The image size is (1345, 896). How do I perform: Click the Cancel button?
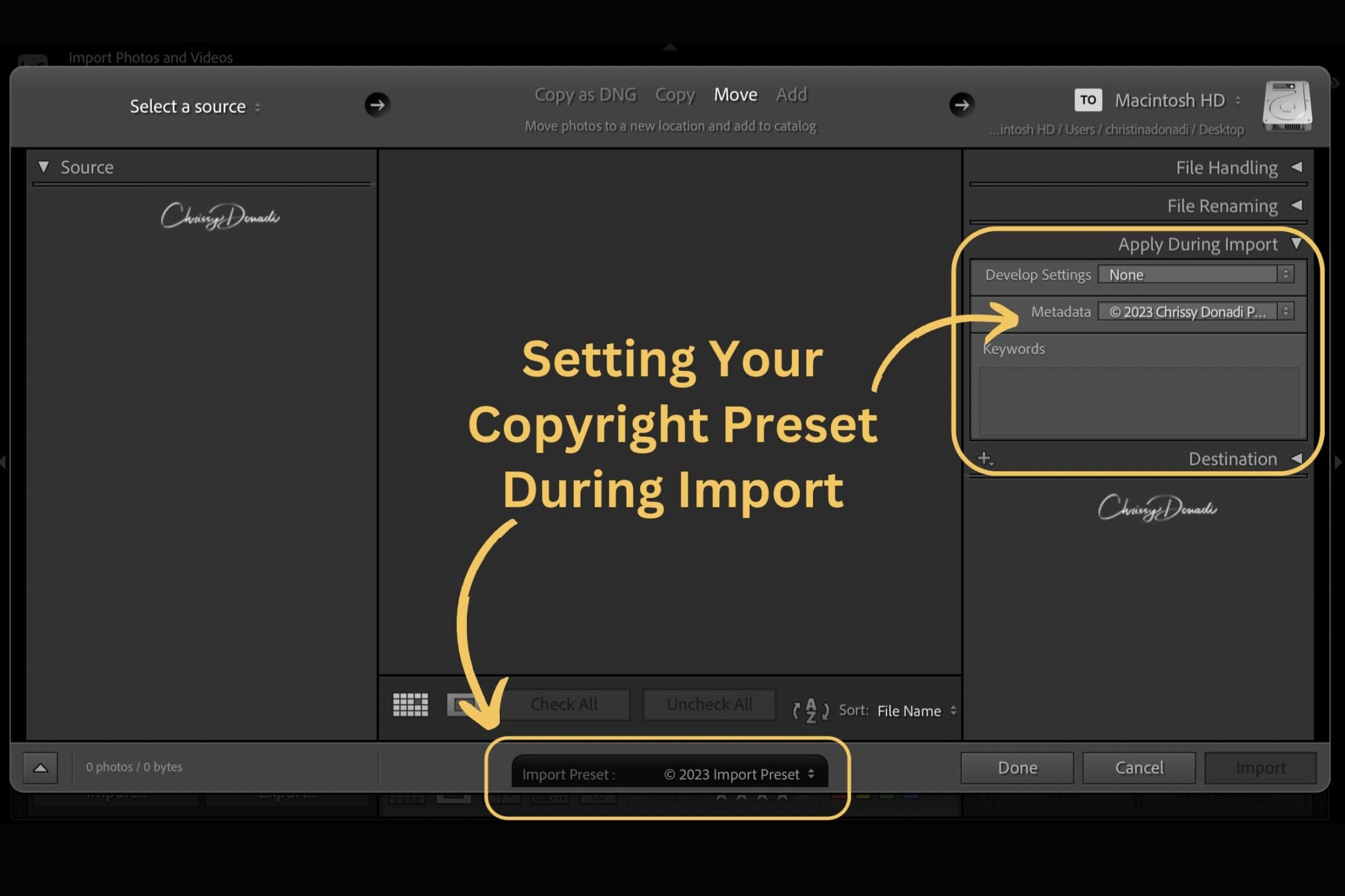coord(1138,767)
